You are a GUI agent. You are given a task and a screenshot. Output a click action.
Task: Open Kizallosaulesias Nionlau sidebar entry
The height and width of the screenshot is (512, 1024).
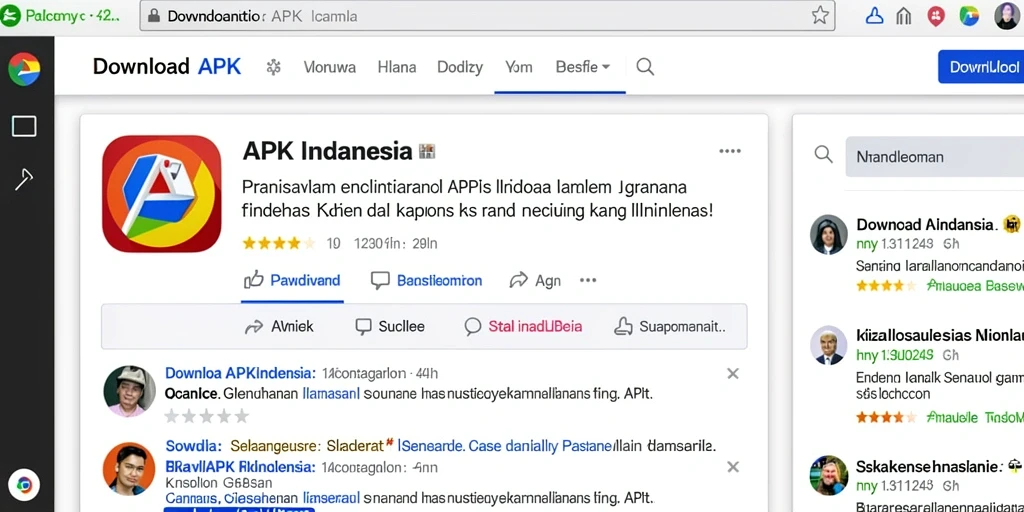(940, 336)
